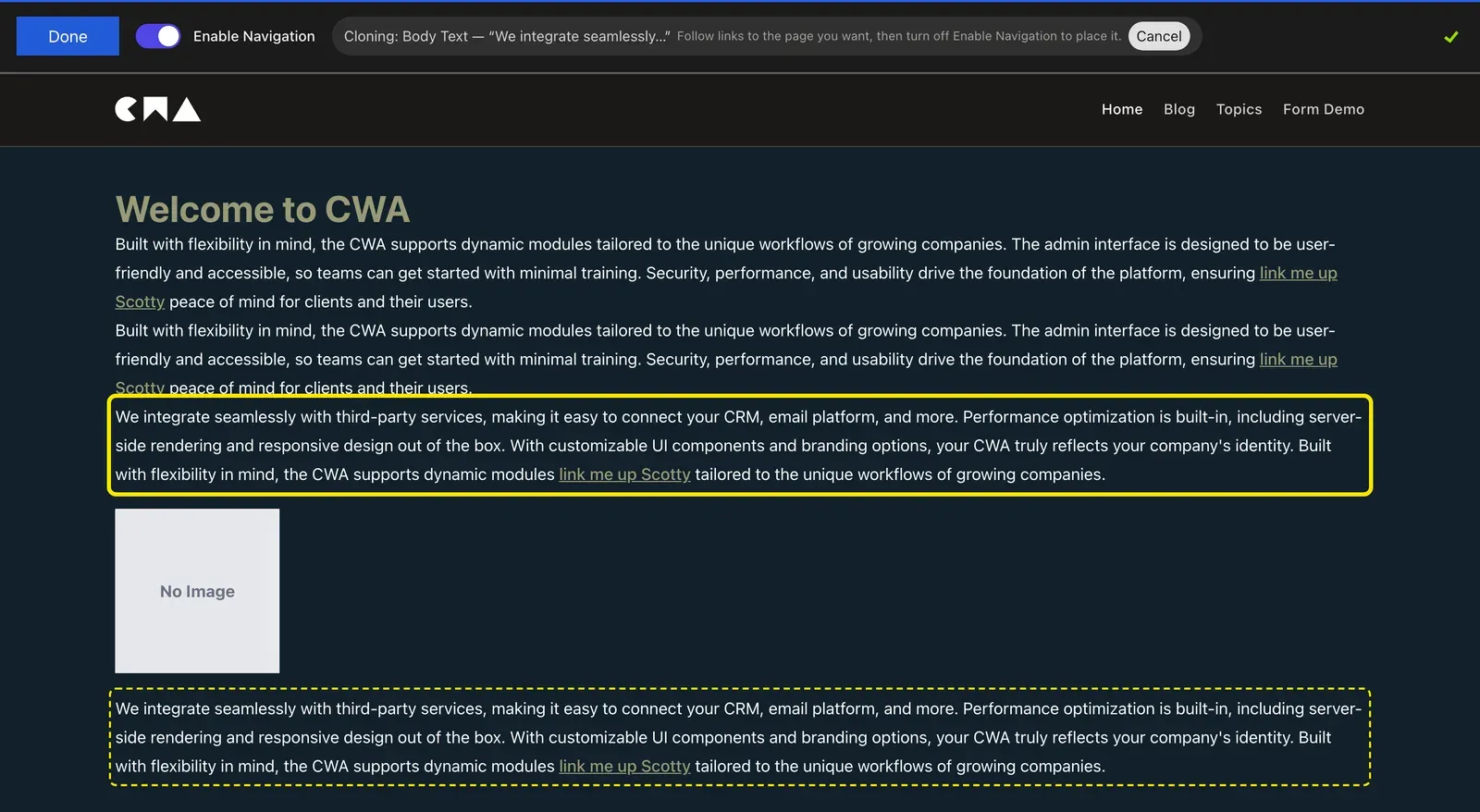Click the Enable Navigation label text
Viewport: 1480px width, 812px height.
(254, 36)
